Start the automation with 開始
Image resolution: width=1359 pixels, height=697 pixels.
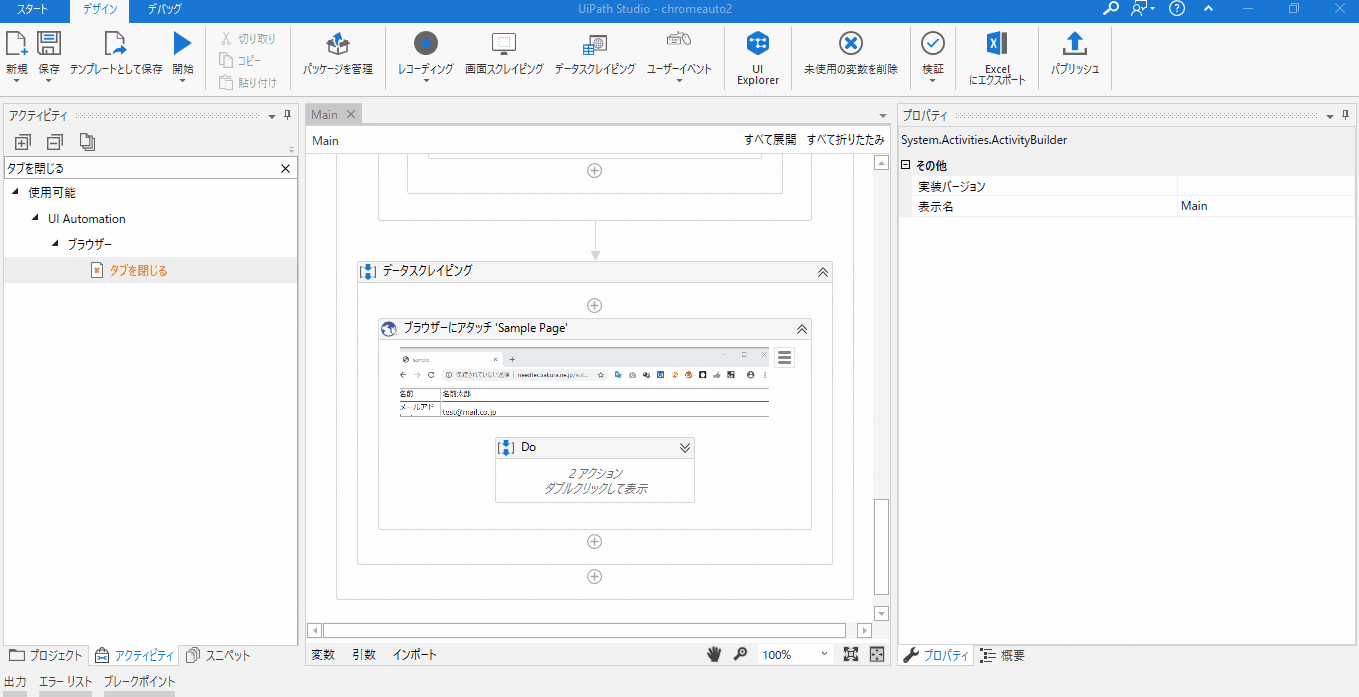[182, 57]
